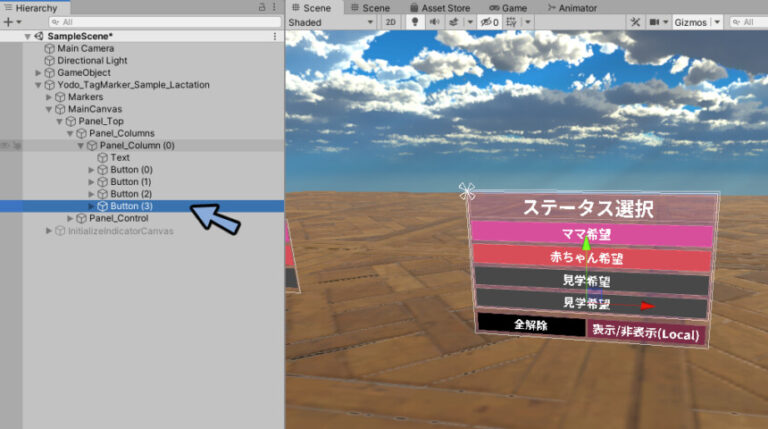Collapse the MainCanvas node
The image size is (768, 429).
(49, 109)
